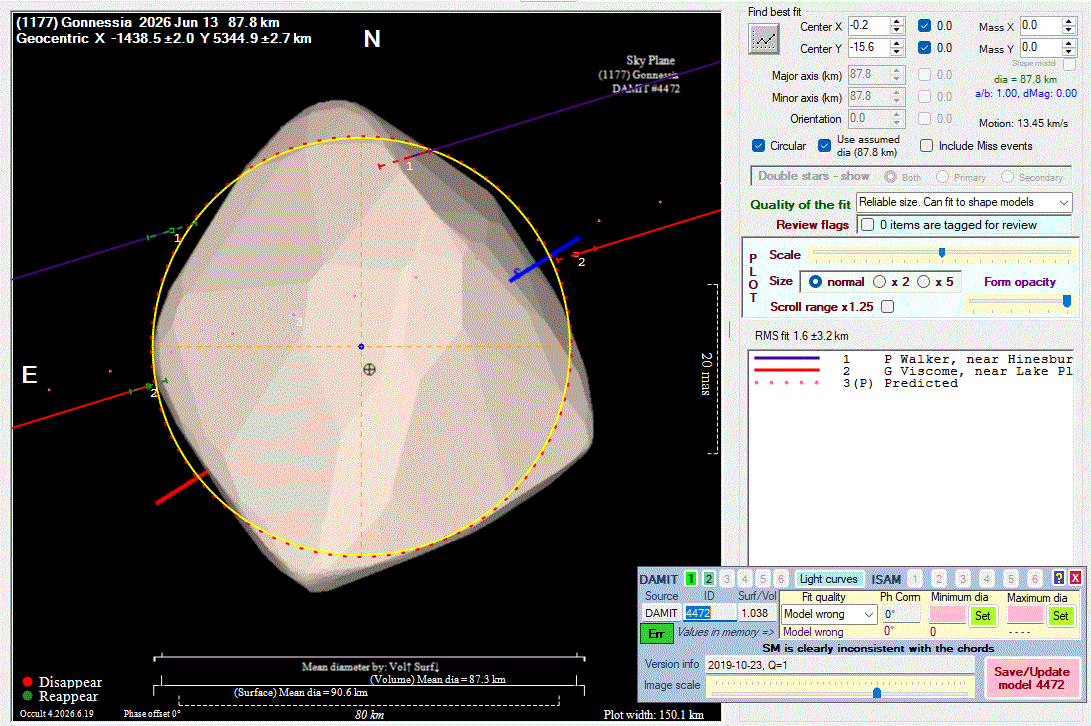Viewport: 1091px width, 726px height.
Task: Toggle Scroll range x1.25 checkbox
Action: pyautogui.click(x=887, y=306)
